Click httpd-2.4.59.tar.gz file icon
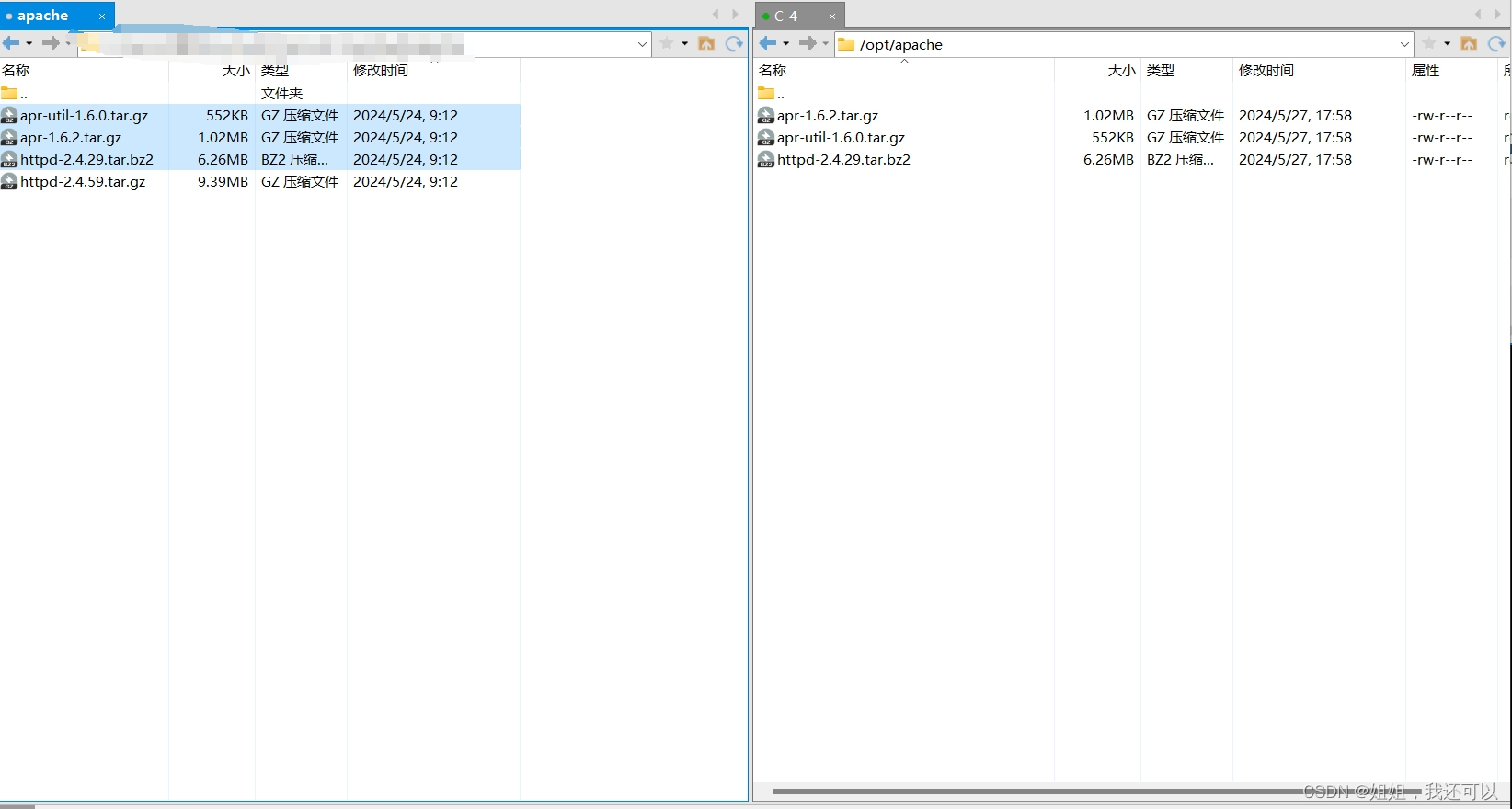This screenshot has width=1512, height=809. 9,181
